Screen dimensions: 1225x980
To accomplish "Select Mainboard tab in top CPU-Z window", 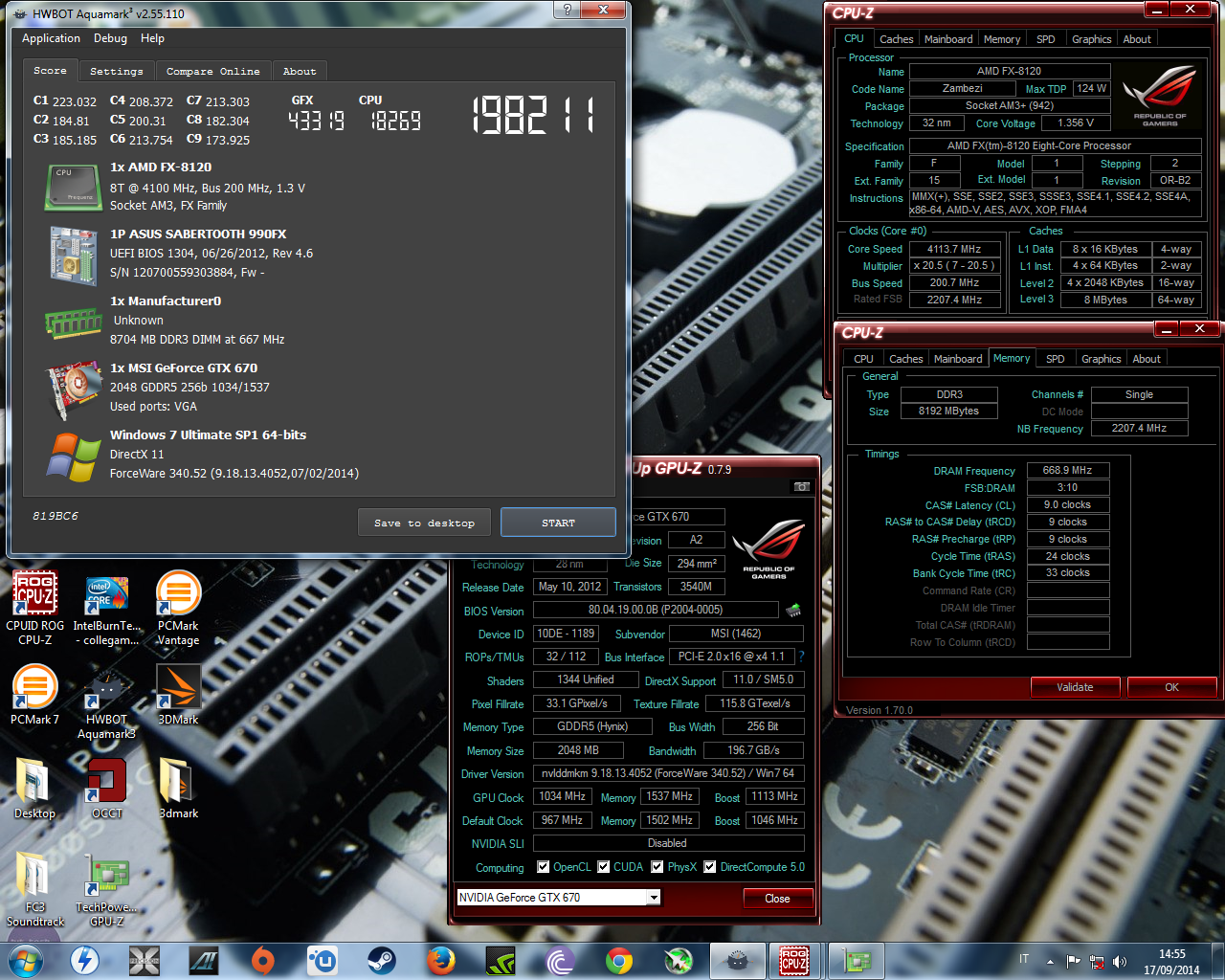I will (948, 39).
